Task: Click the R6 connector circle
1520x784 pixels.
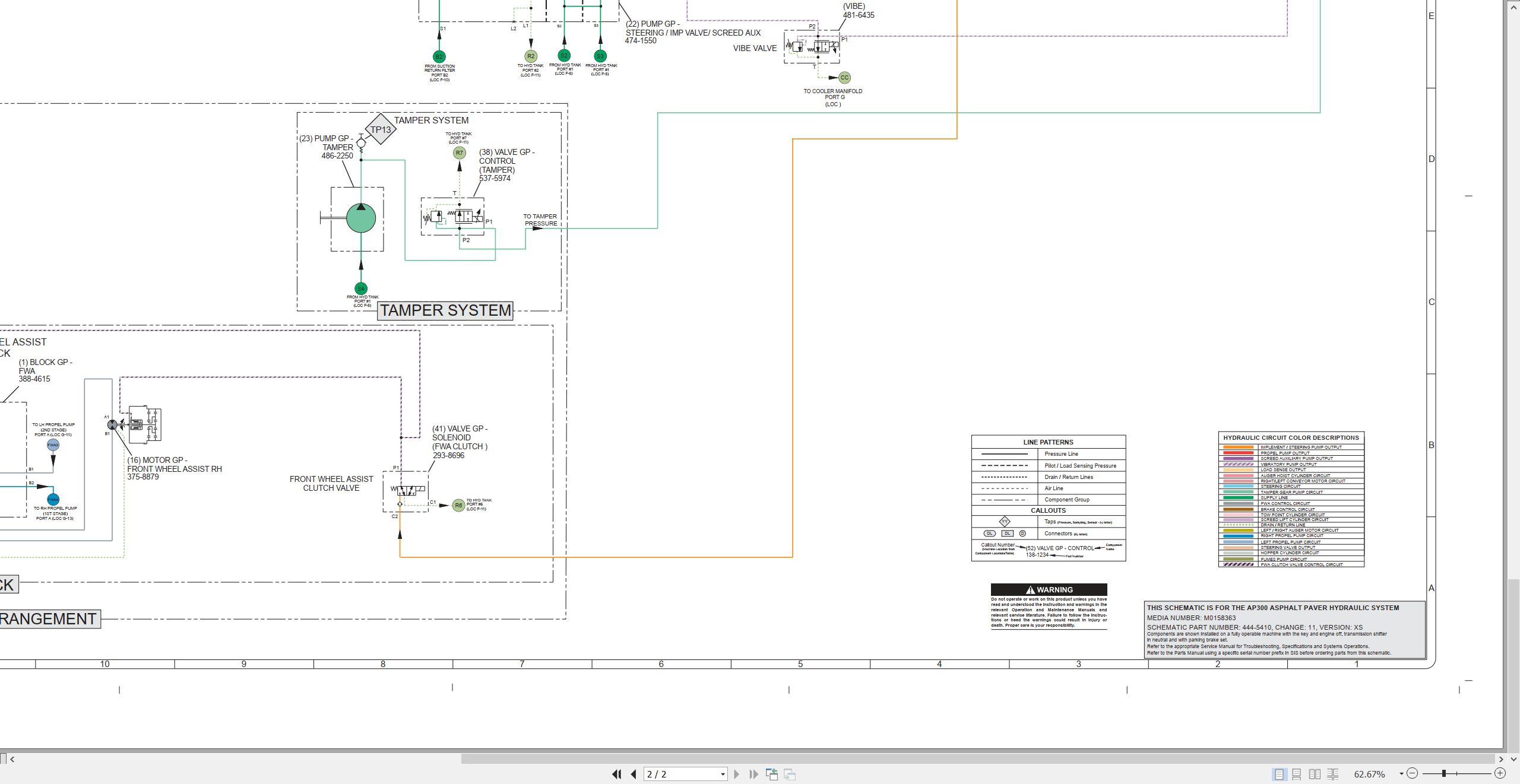Action: 458,506
